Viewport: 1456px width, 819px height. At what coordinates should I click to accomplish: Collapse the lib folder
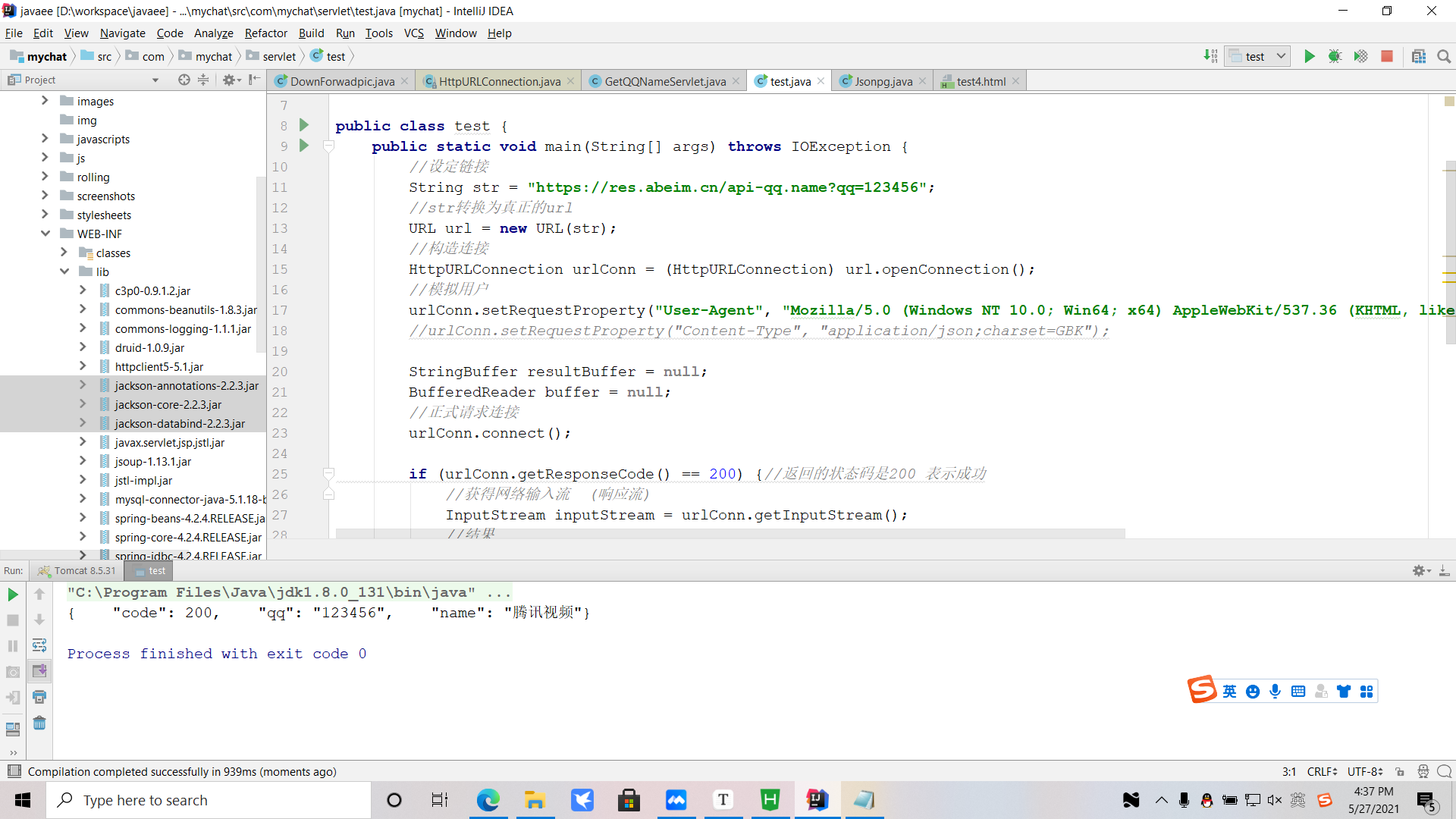[x=64, y=271]
